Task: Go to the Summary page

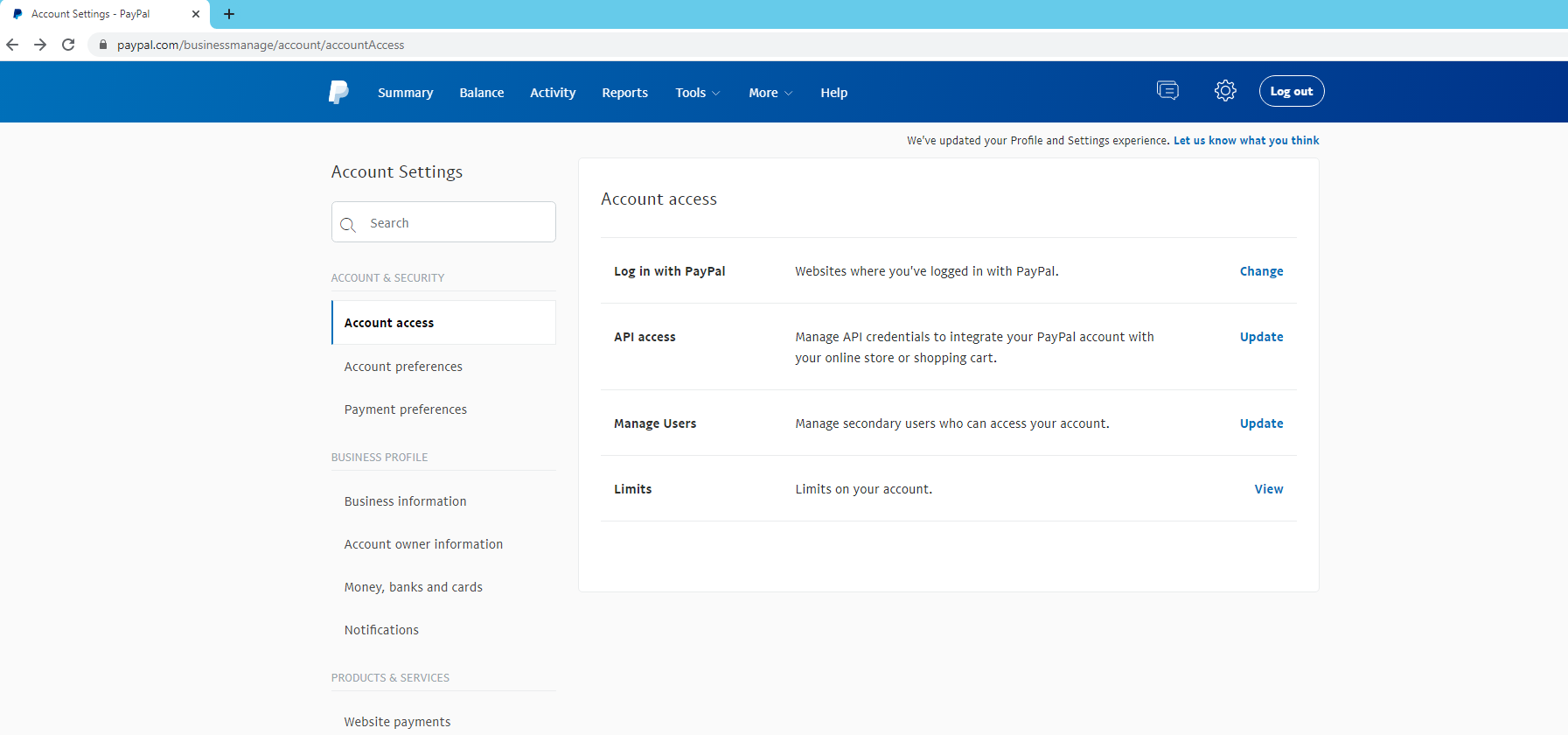Action: coord(406,93)
